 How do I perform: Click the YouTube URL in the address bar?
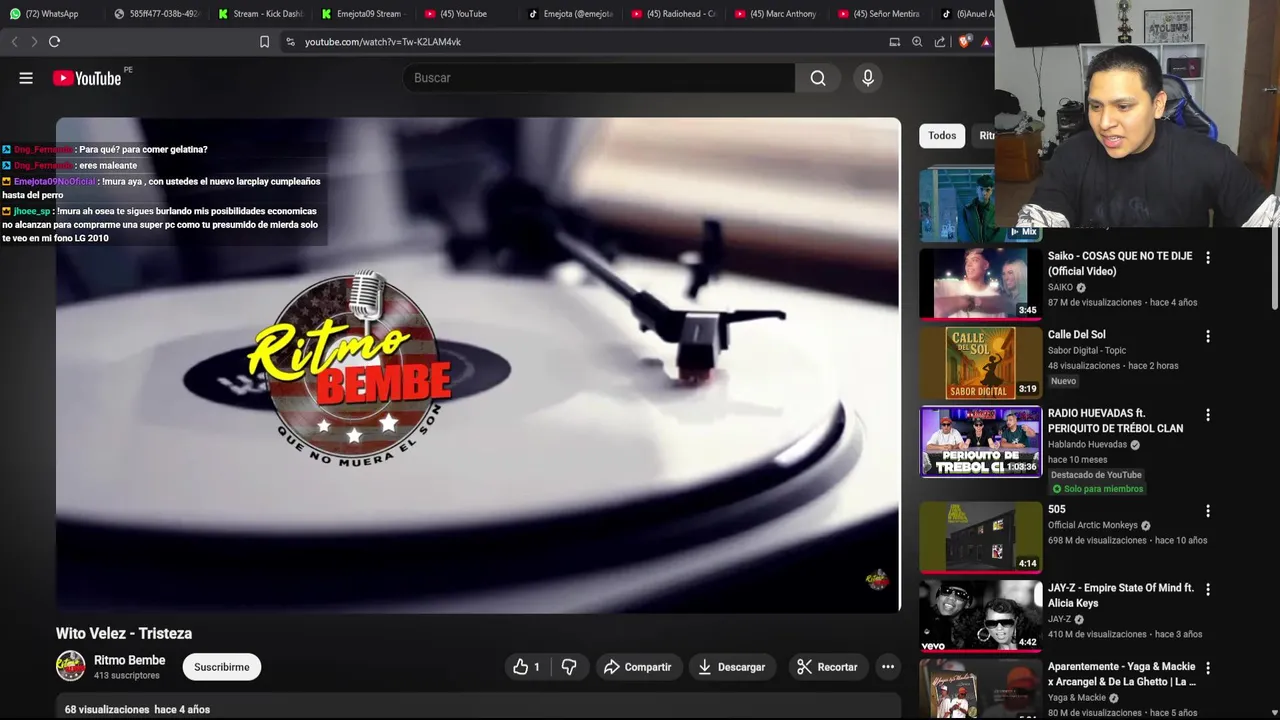point(383,42)
